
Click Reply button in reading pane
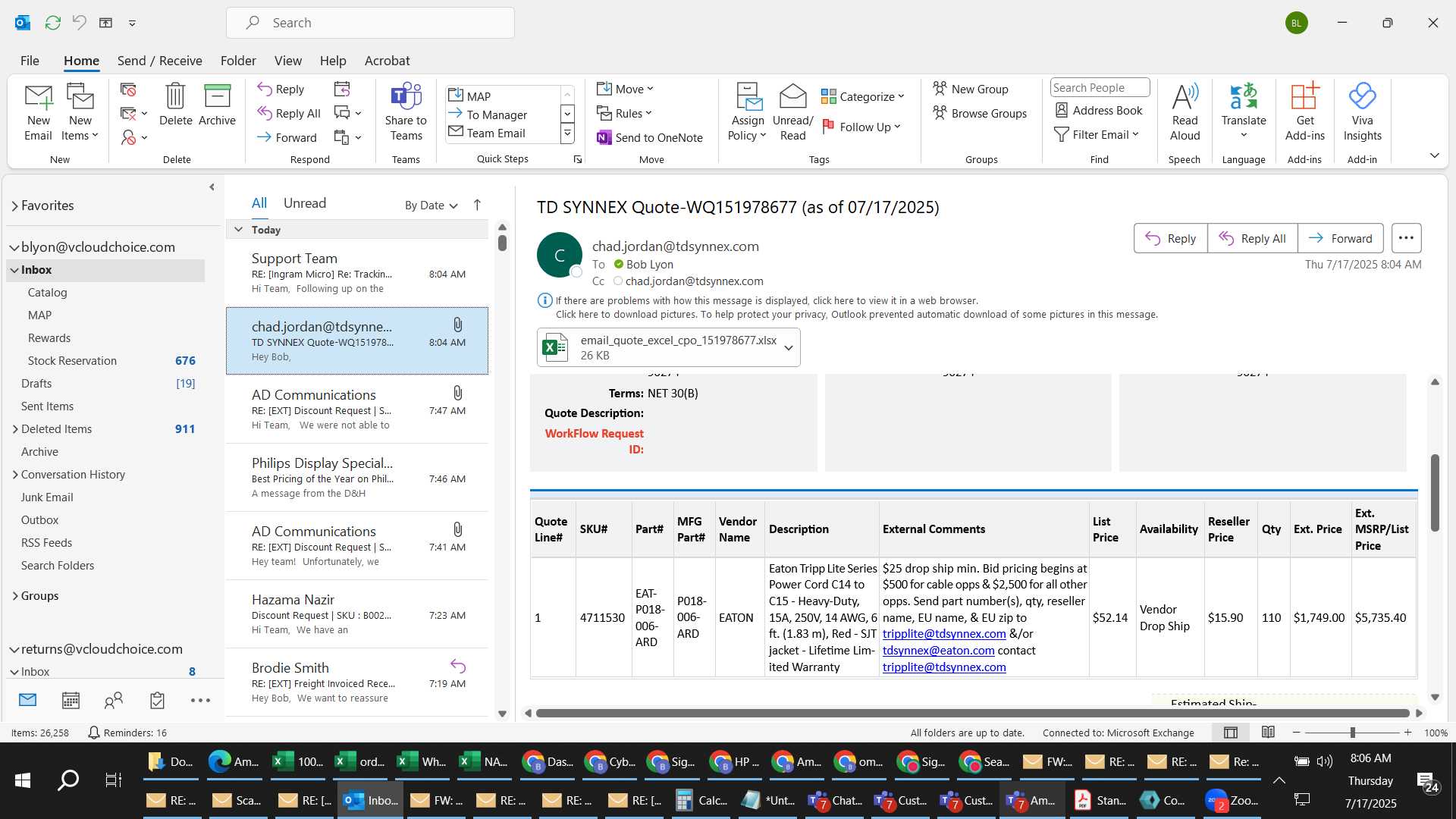1170,238
